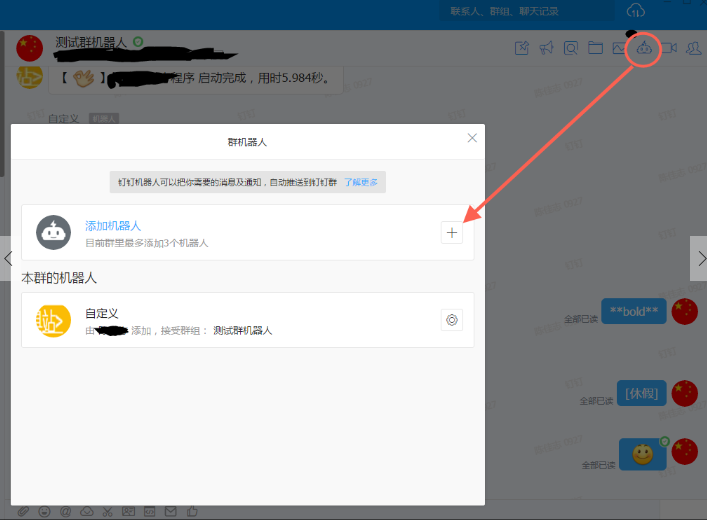The height and width of the screenshot is (520, 707).
Task: Click the 测试群机器人 chat title
Action: [91, 42]
